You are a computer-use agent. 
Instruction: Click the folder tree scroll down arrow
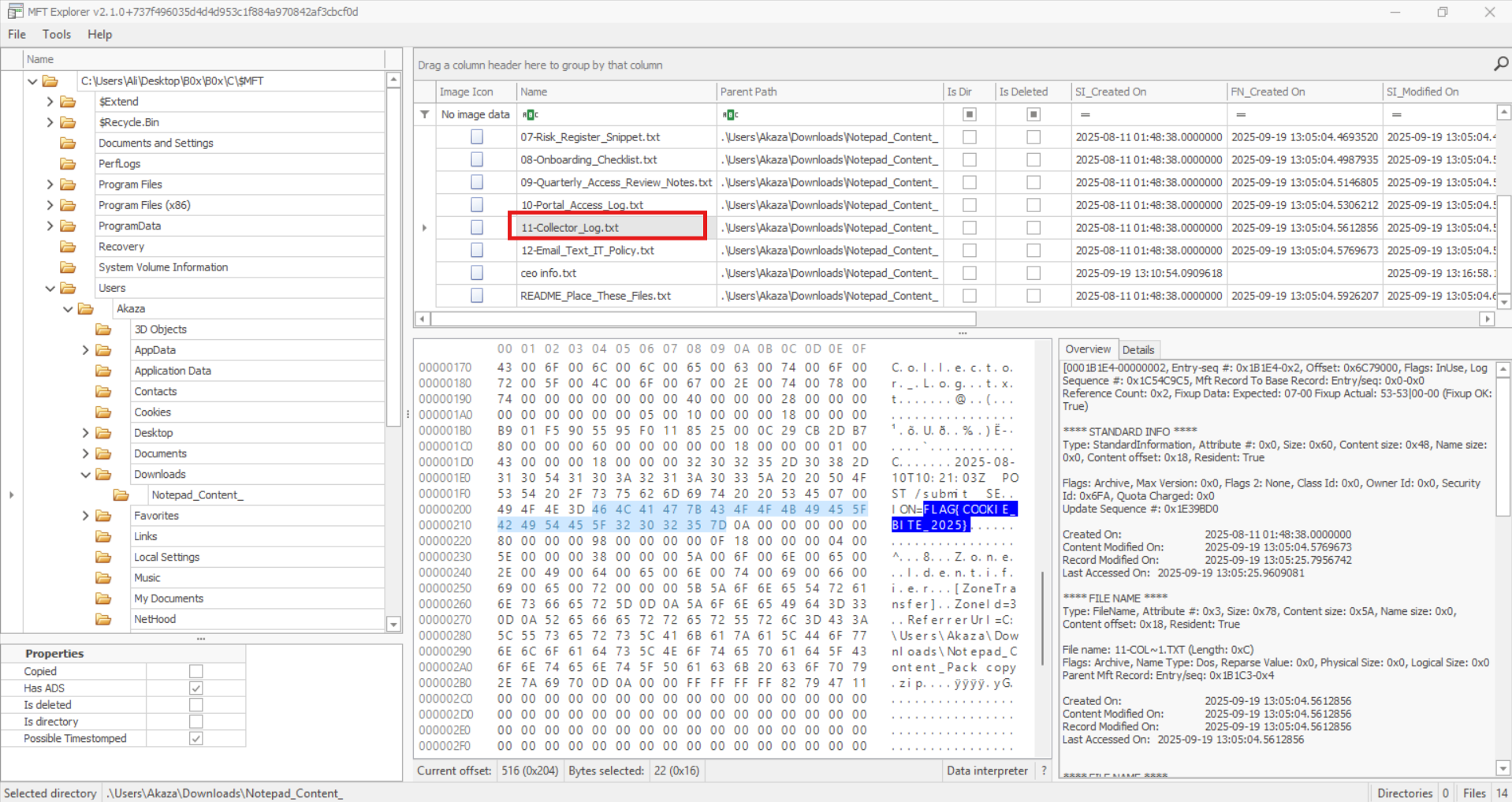point(393,625)
